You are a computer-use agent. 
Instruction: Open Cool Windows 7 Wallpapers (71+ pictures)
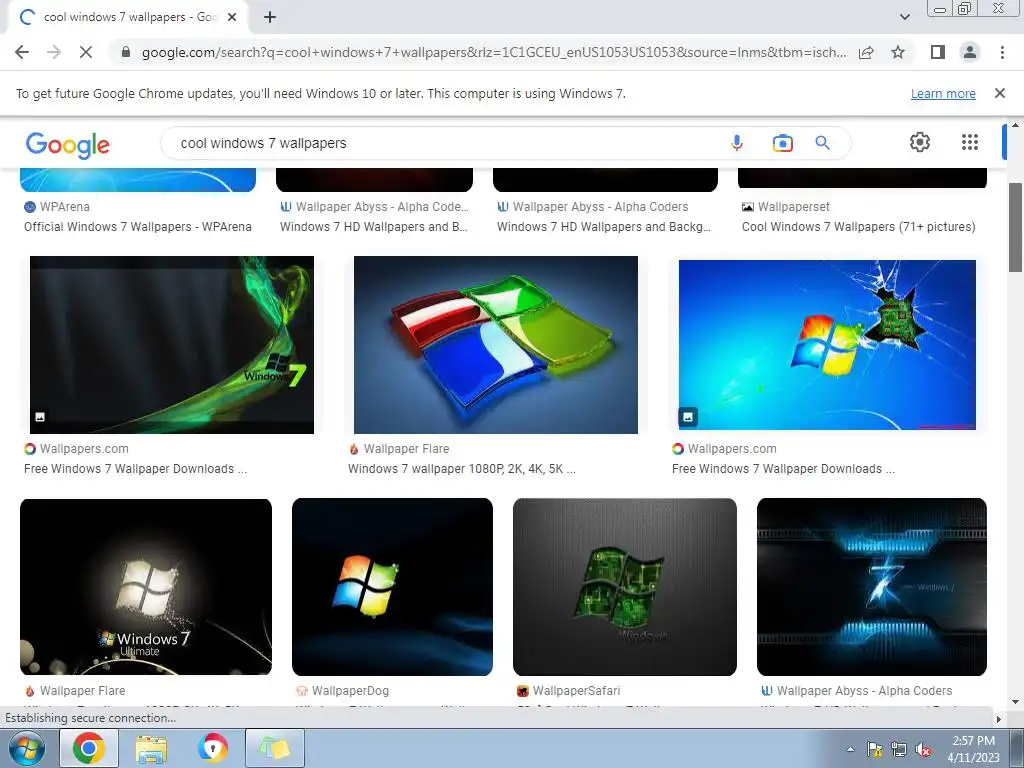859,227
